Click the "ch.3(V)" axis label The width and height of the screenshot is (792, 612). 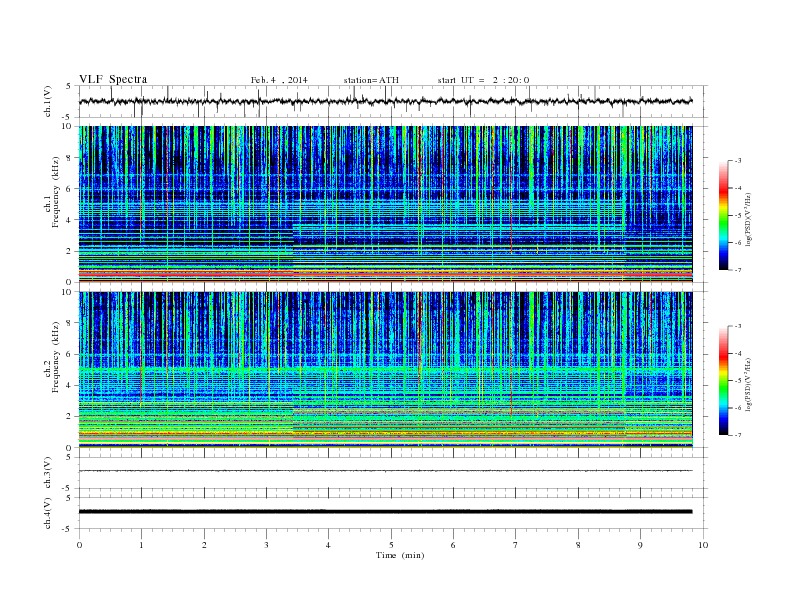tap(48, 473)
